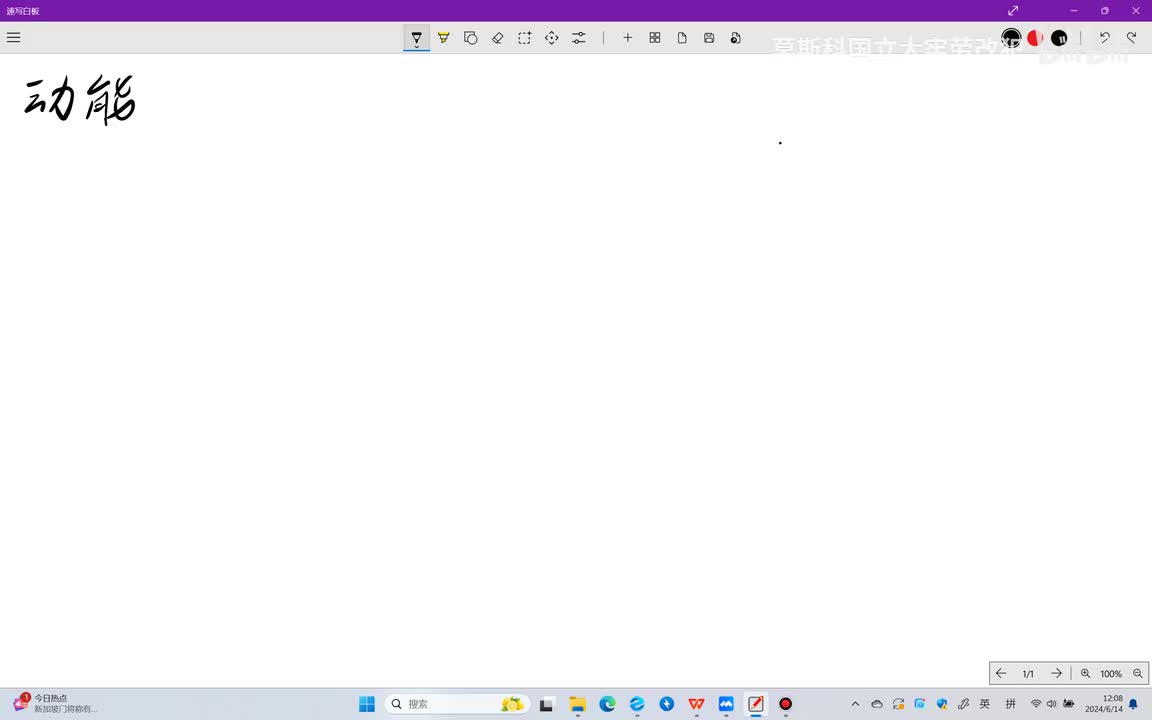The width and height of the screenshot is (1152, 720).
Task: Open the 今日热点 news widget
Action: click(x=55, y=703)
